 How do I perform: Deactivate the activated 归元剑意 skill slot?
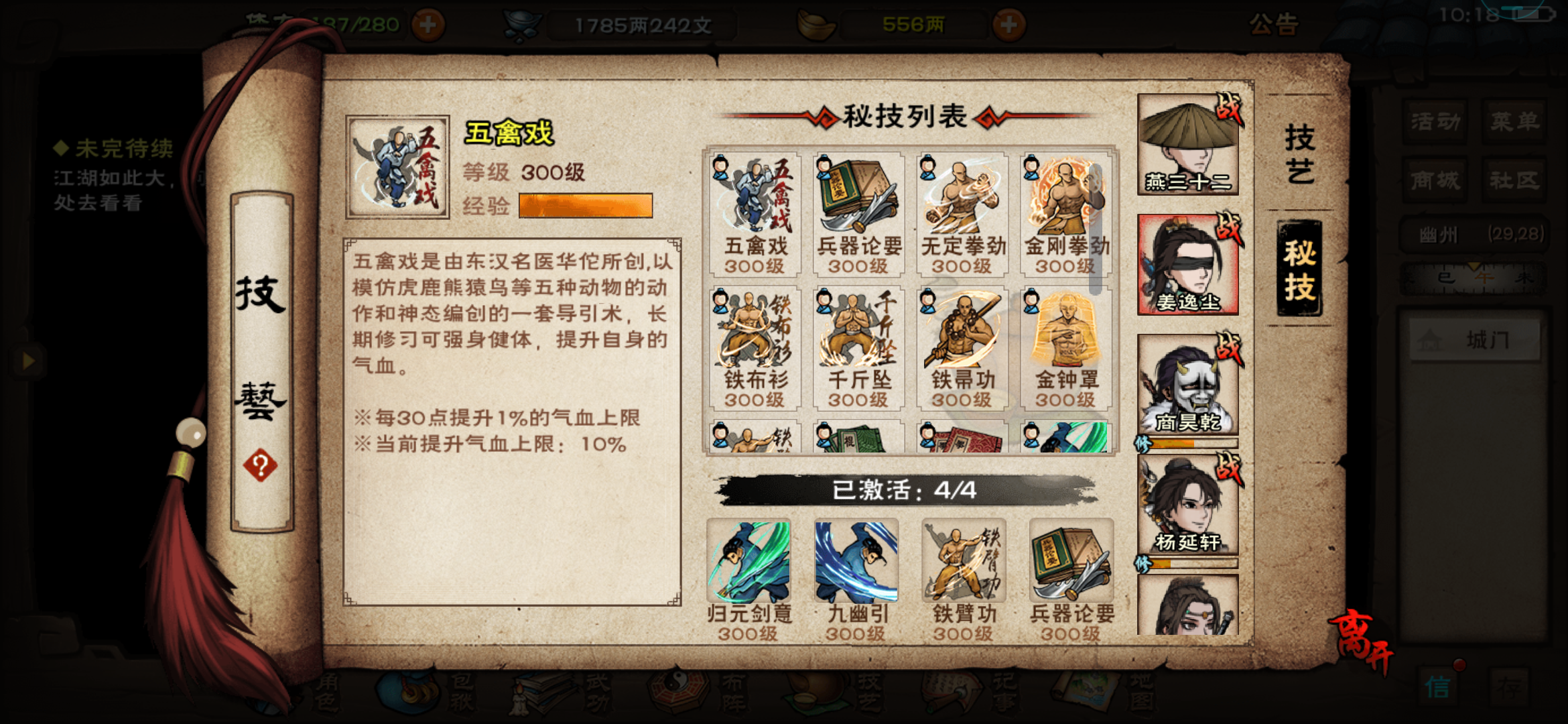pyautogui.click(x=749, y=579)
